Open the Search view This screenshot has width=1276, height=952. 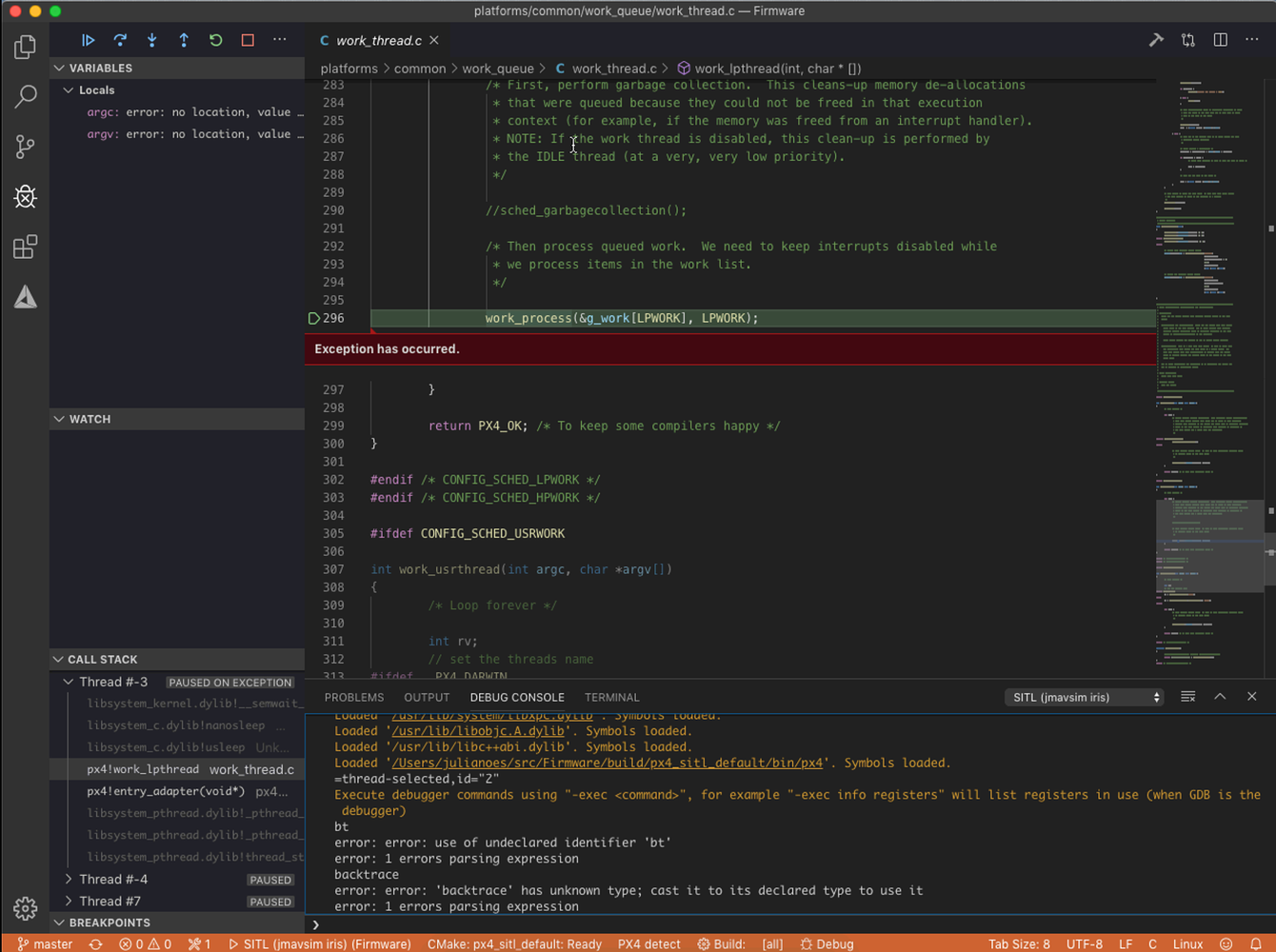point(25,96)
